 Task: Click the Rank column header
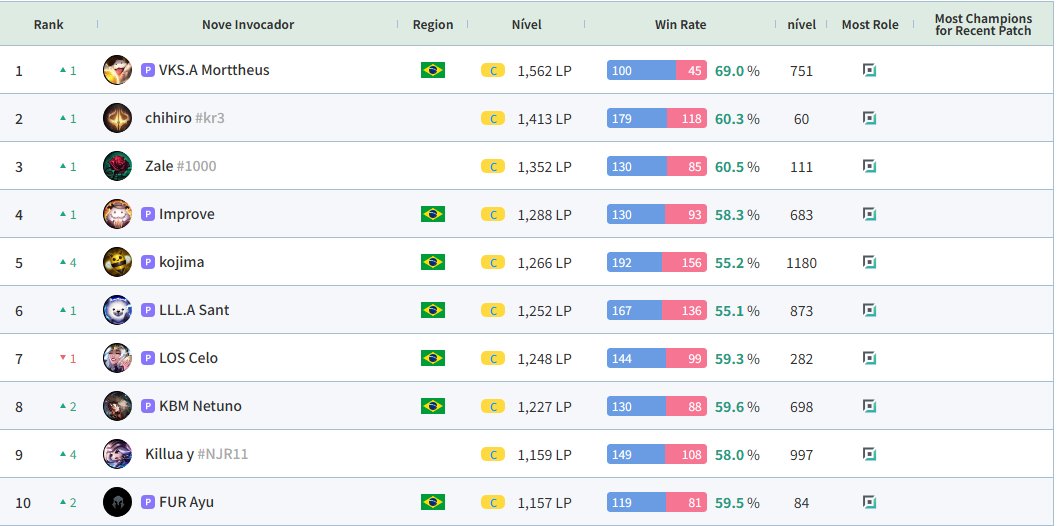[49, 24]
